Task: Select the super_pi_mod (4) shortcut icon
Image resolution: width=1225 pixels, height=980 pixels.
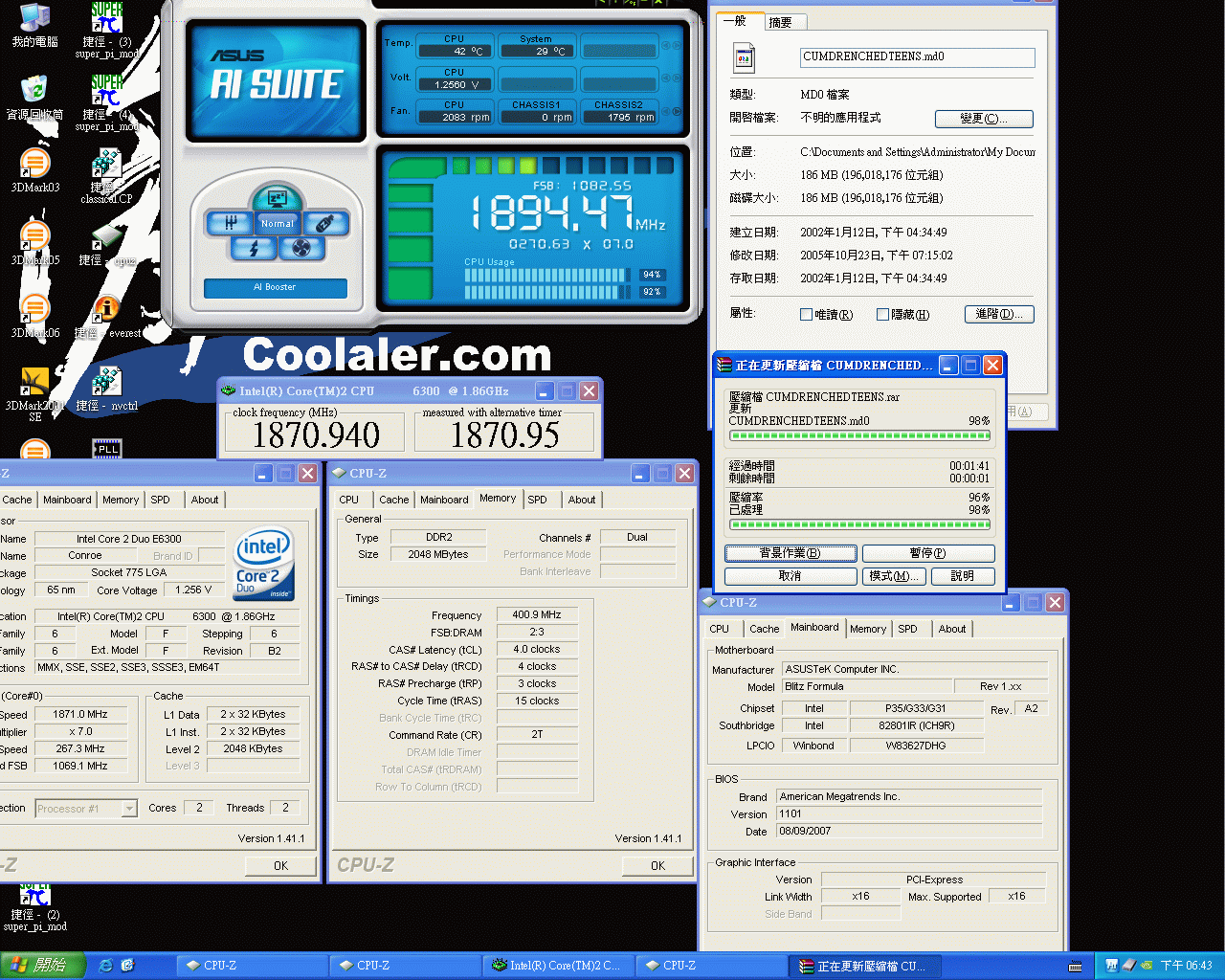Action: pos(107,103)
